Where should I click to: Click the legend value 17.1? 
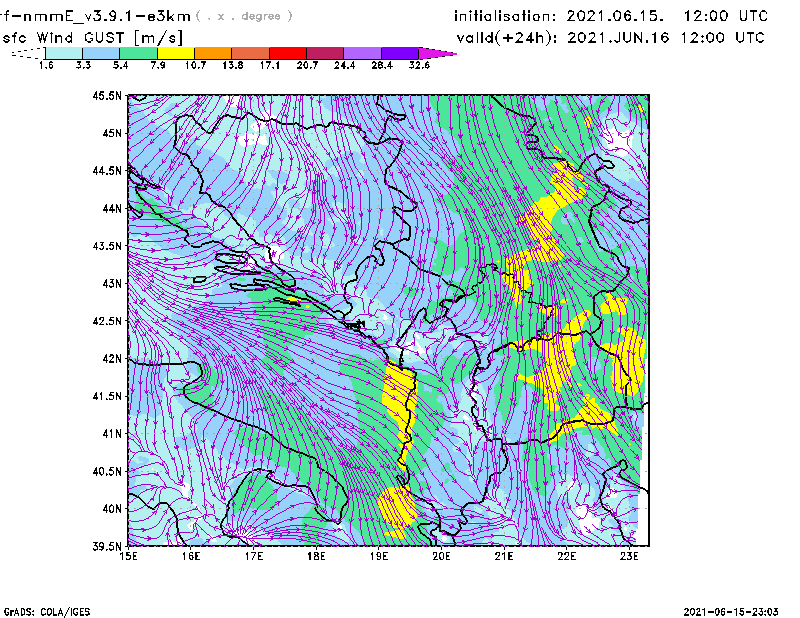pos(270,65)
